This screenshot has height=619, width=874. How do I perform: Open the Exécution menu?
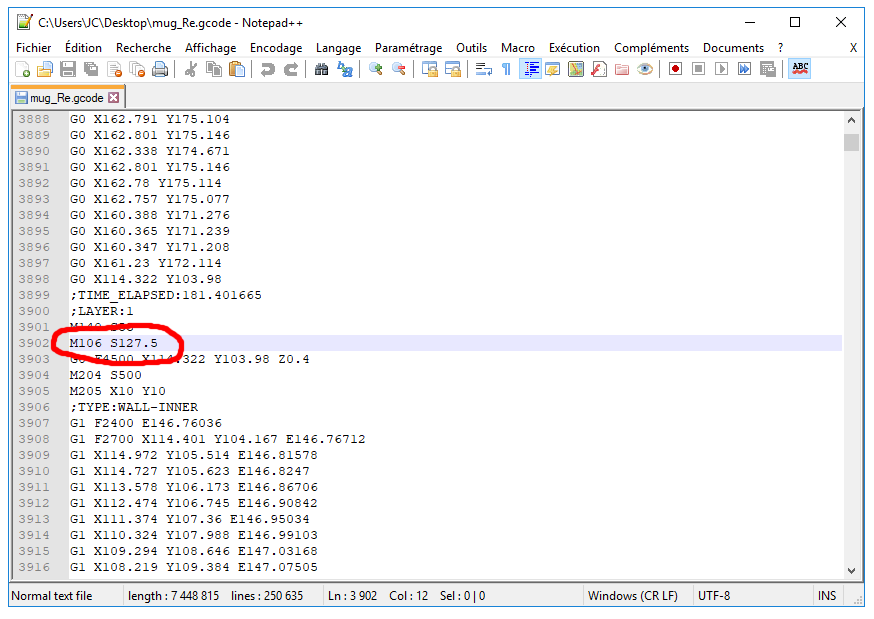(574, 48)
